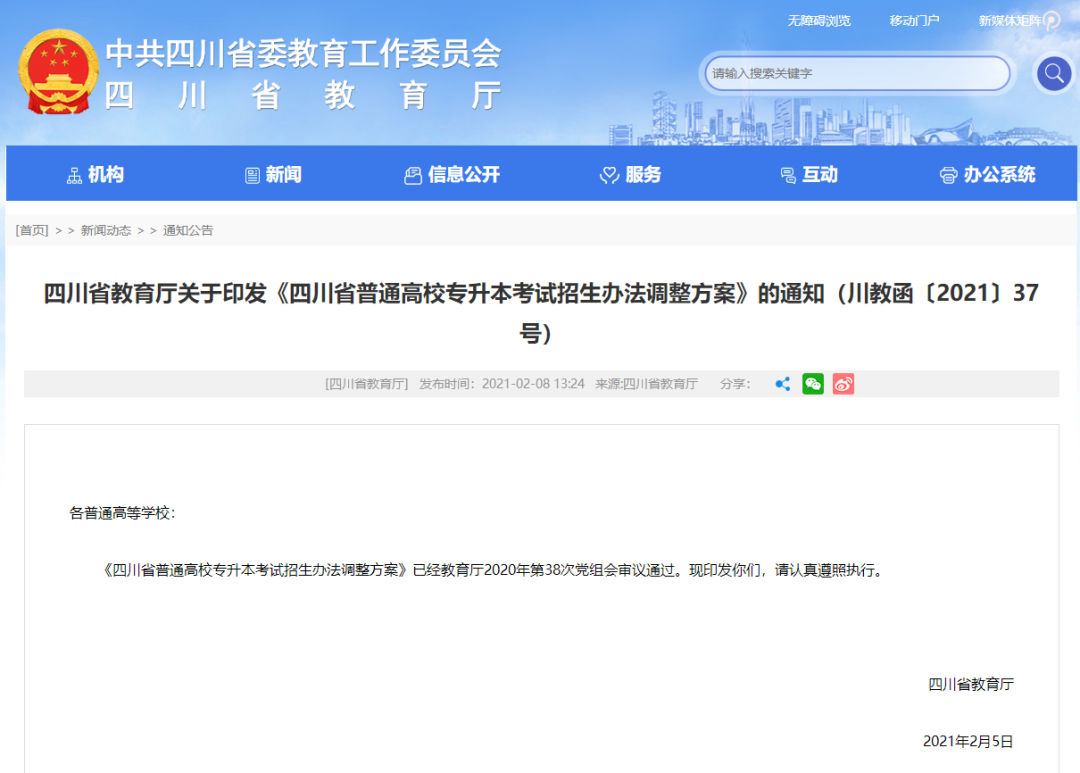The height and width of the screenshot is (773, 1080).
Task: Share the article via Weibo icon
Action: (843, 384)
